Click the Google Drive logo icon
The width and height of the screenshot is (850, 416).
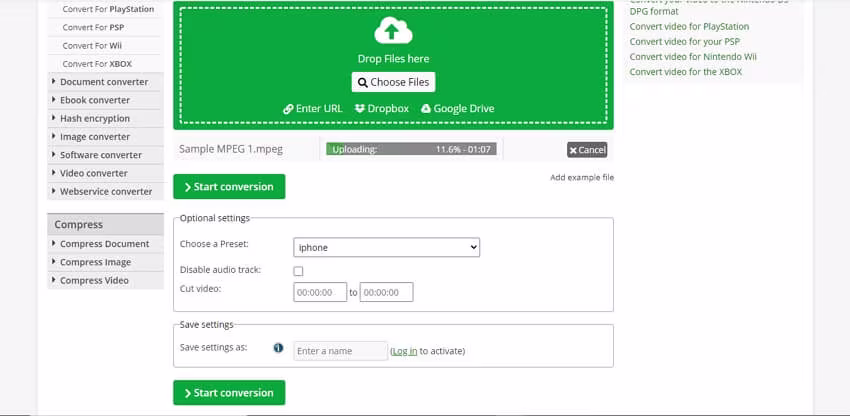[x=426, y=108]
